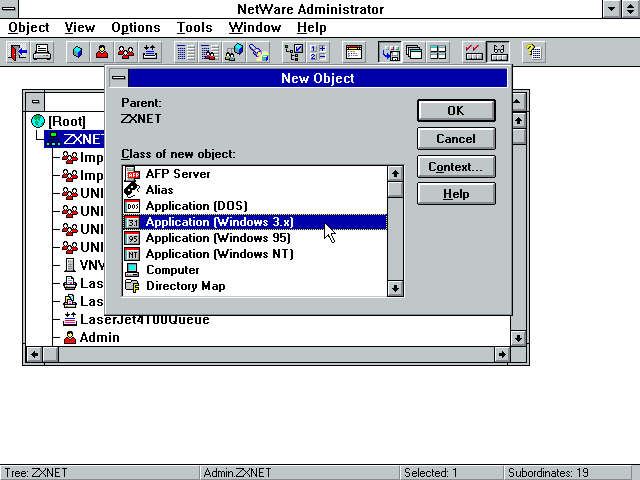Click browser window vertical scroll down arrow
640x480 pixels.
518,338
